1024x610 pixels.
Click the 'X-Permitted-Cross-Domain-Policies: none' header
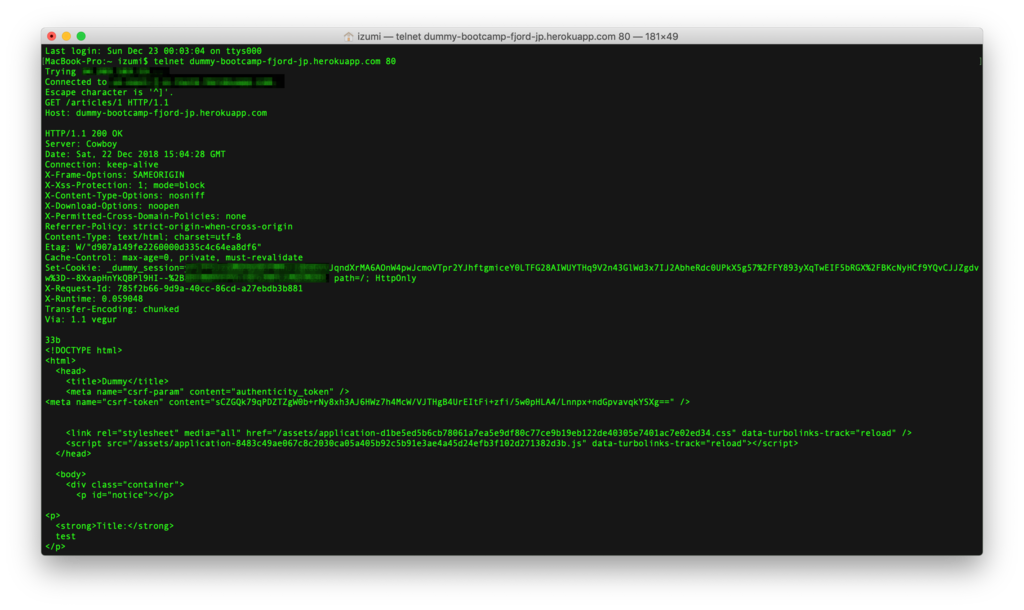(146, 216)
